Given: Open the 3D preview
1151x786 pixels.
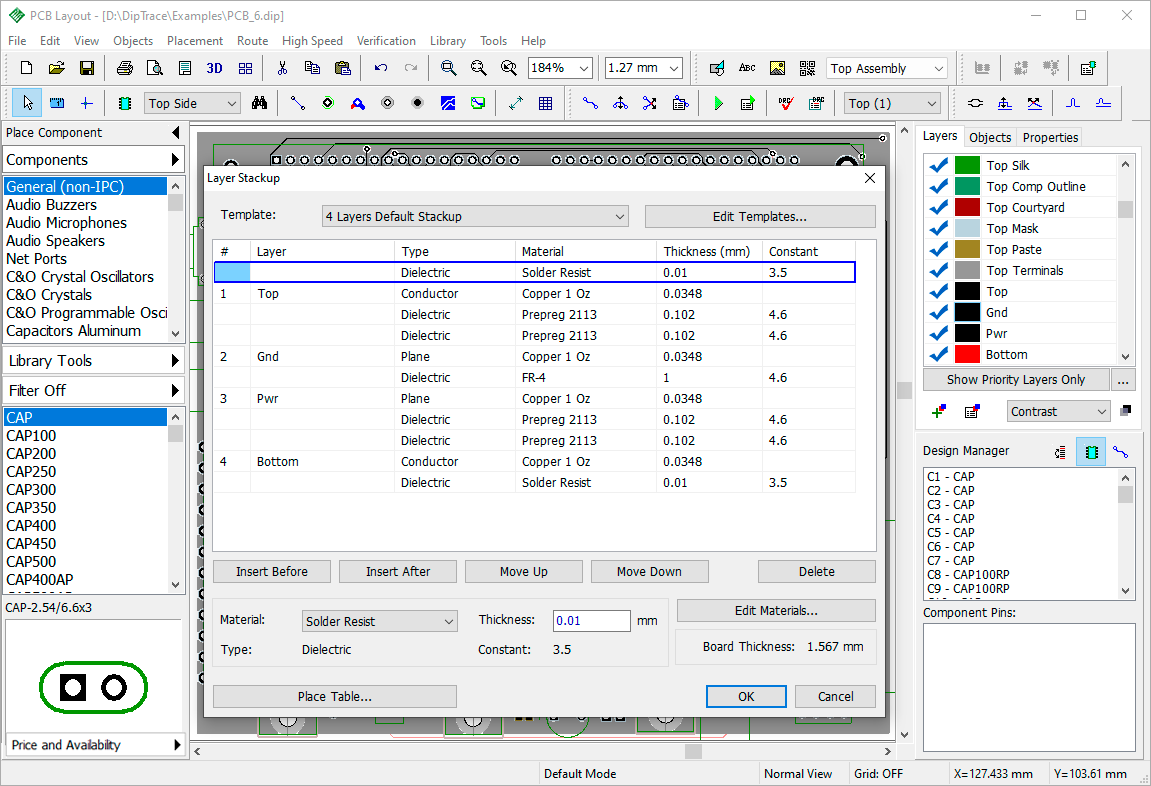Looking at the screenshot, I should (x=214, y=68).
